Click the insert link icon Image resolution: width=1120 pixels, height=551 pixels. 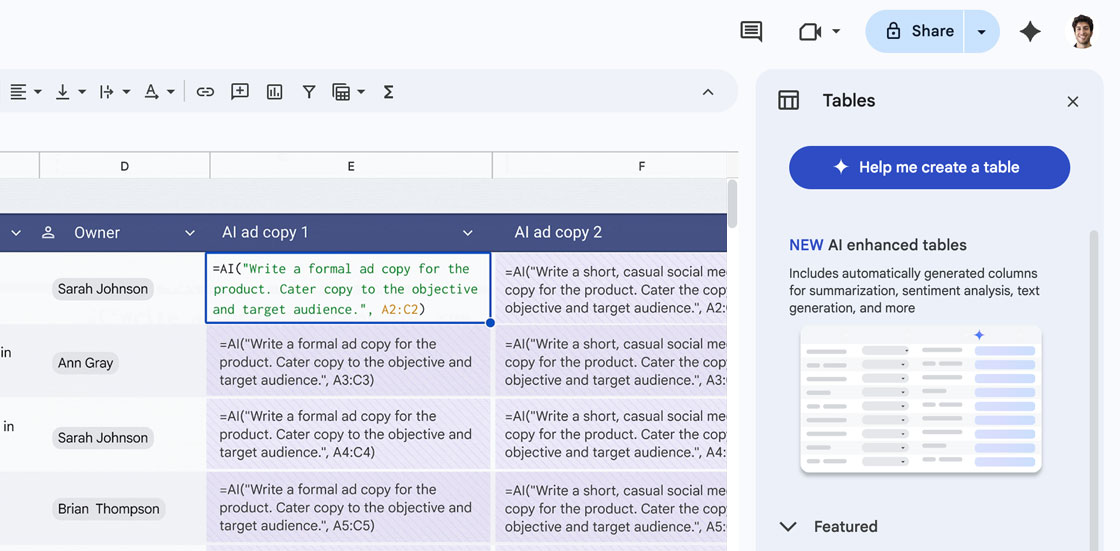pyautogui.click(x=205, y=92)
